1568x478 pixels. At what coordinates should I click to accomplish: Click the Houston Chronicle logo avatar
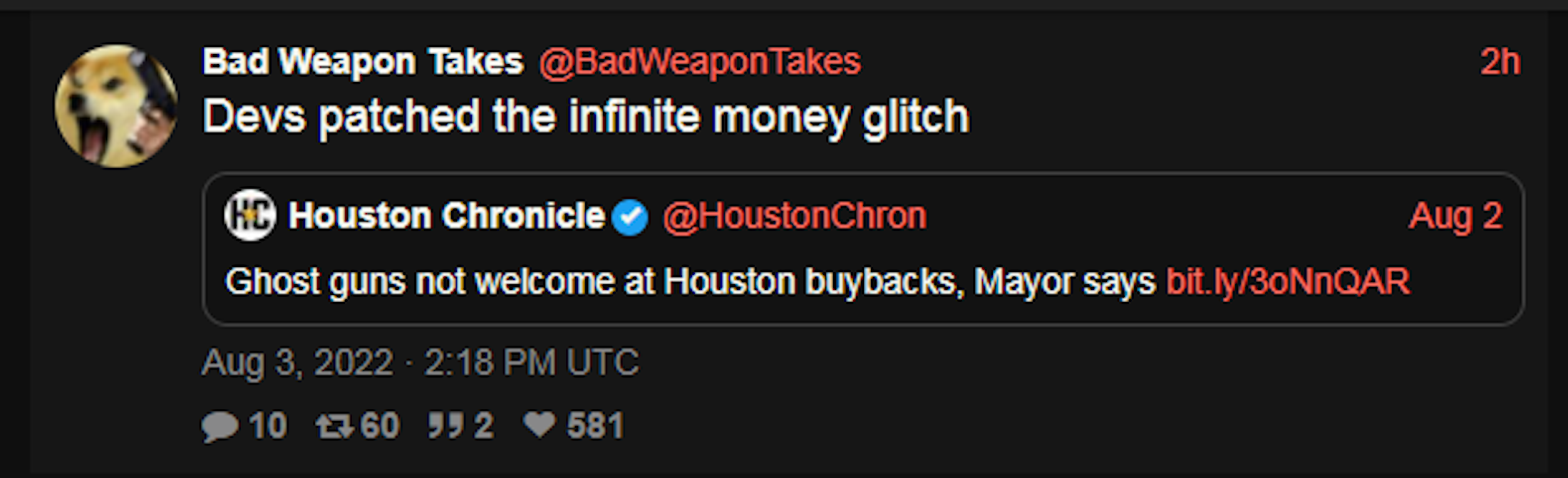(x=250, y=215)
